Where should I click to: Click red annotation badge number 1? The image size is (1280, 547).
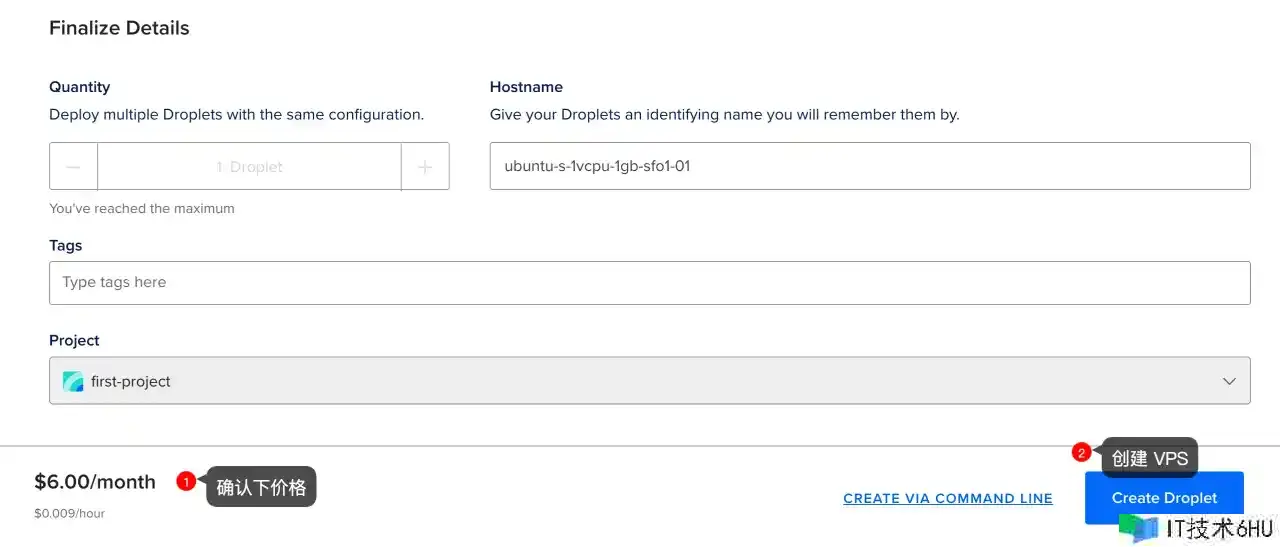click(185, 482)
